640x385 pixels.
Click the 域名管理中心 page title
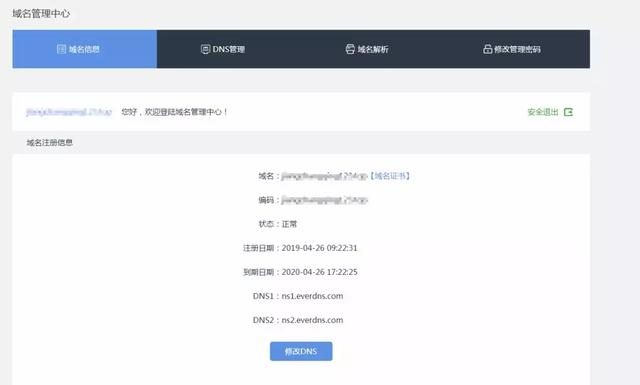coord(41,13)
